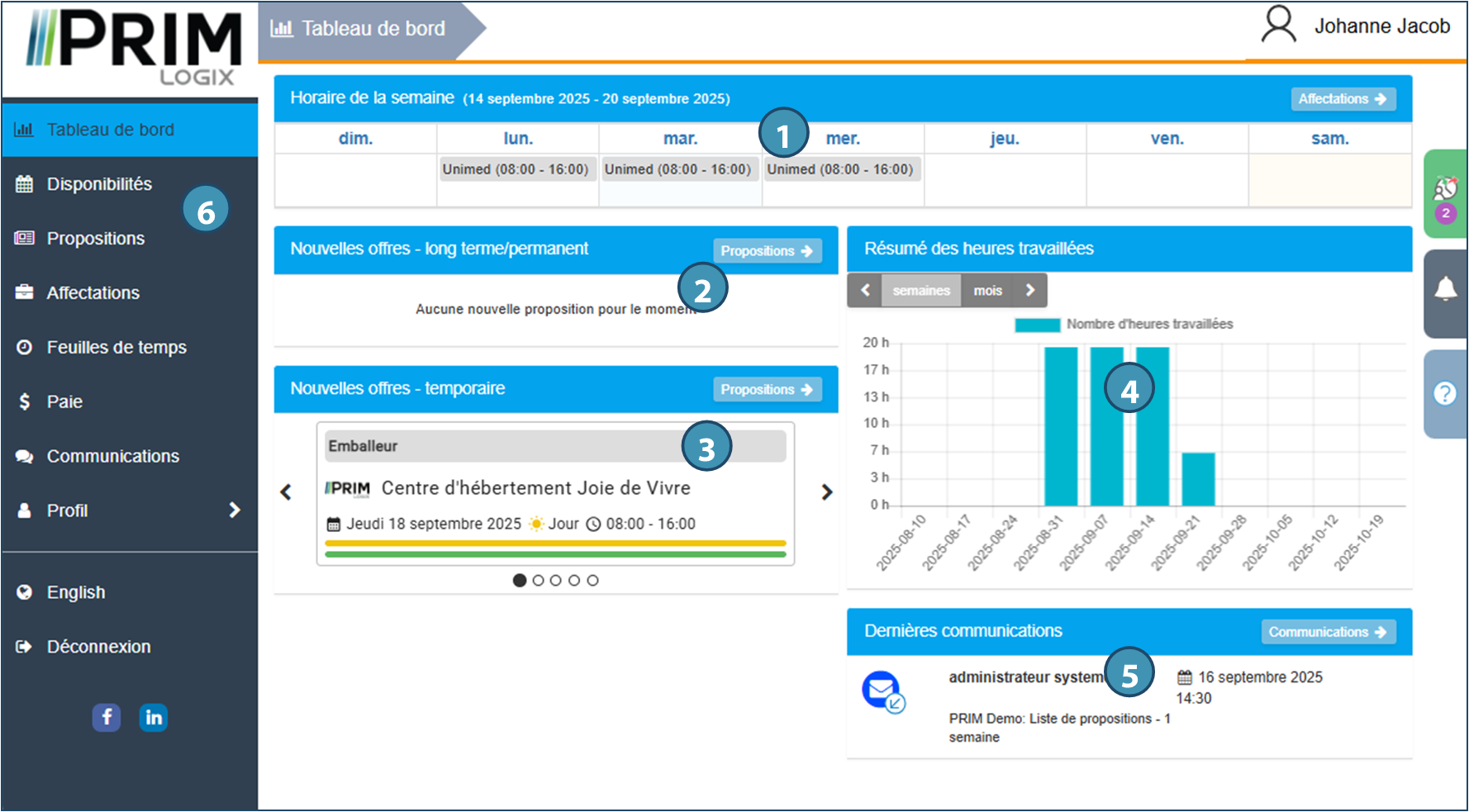
Task: Open the LinkedIn icon link
Action: (154, 717)
